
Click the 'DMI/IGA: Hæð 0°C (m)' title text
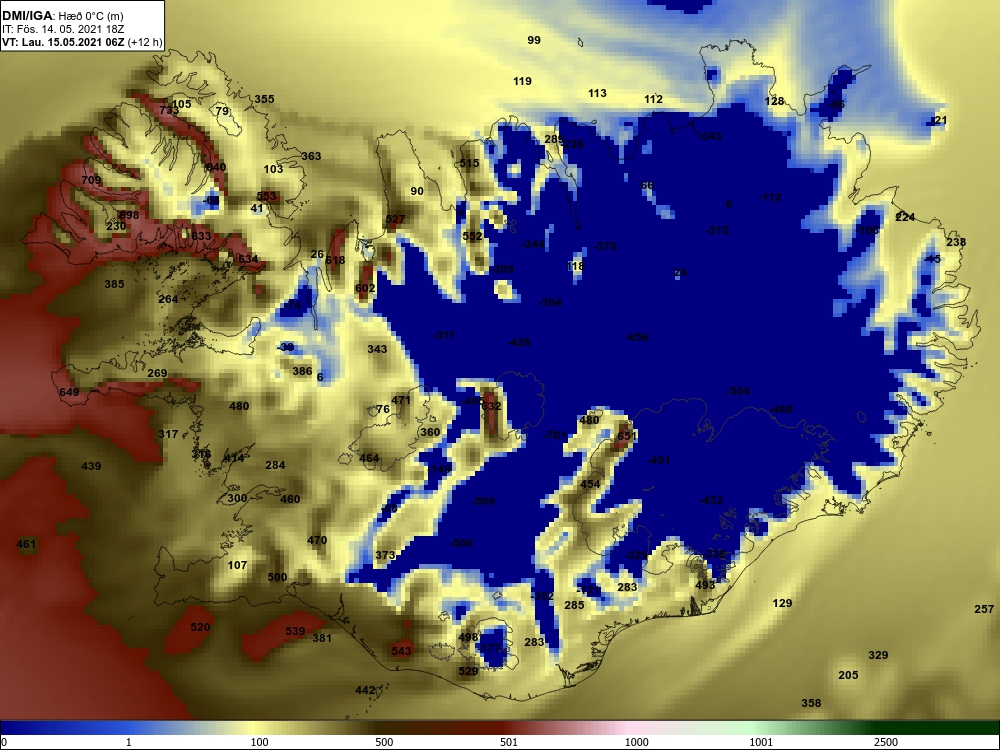click(62, 16)
